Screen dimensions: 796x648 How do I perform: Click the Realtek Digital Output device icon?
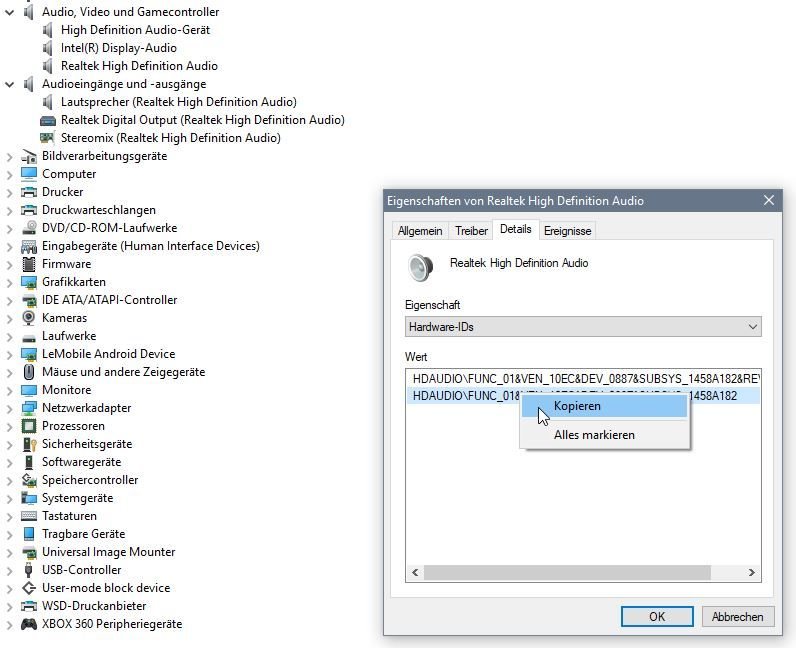click(x=48, y=121)
